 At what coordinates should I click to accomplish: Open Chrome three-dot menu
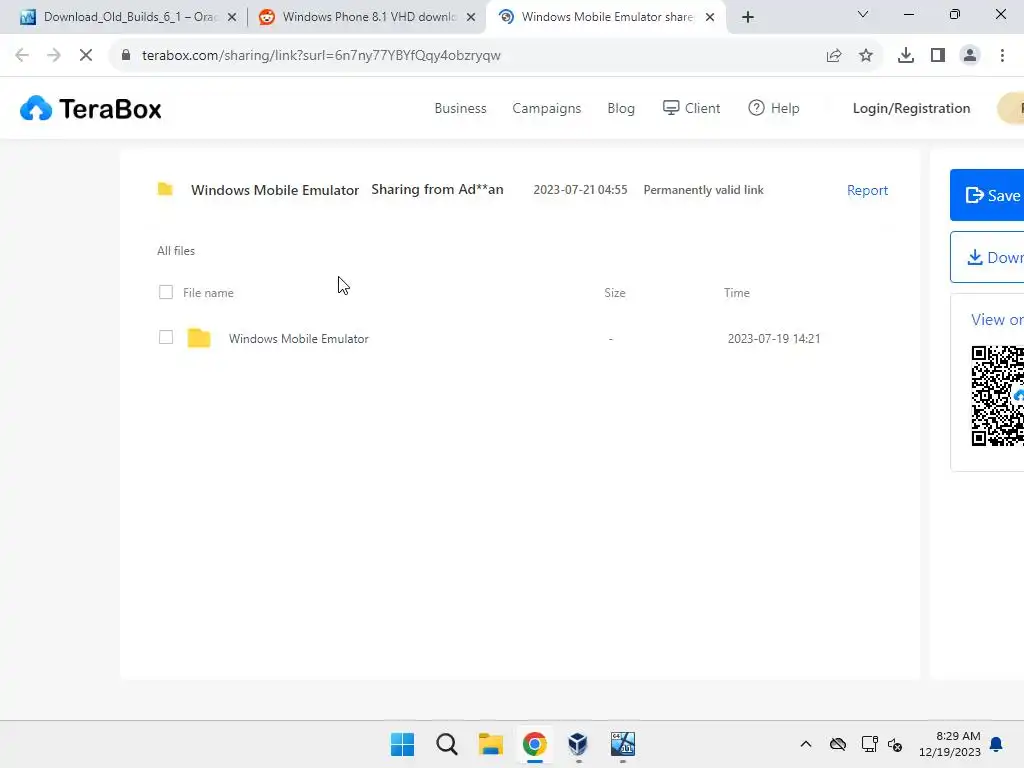tap(1002, 56)
